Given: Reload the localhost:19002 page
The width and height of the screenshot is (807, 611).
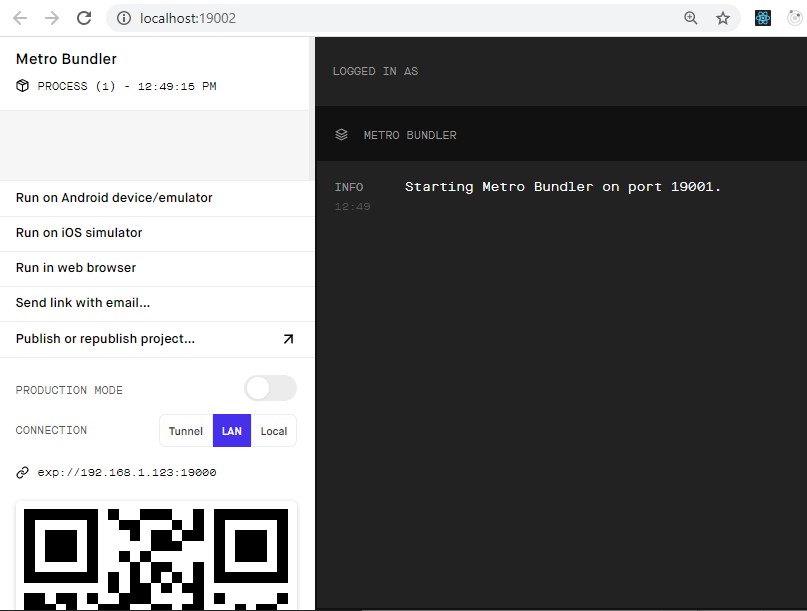Looking at the screenshot, I should coord(84,19).
